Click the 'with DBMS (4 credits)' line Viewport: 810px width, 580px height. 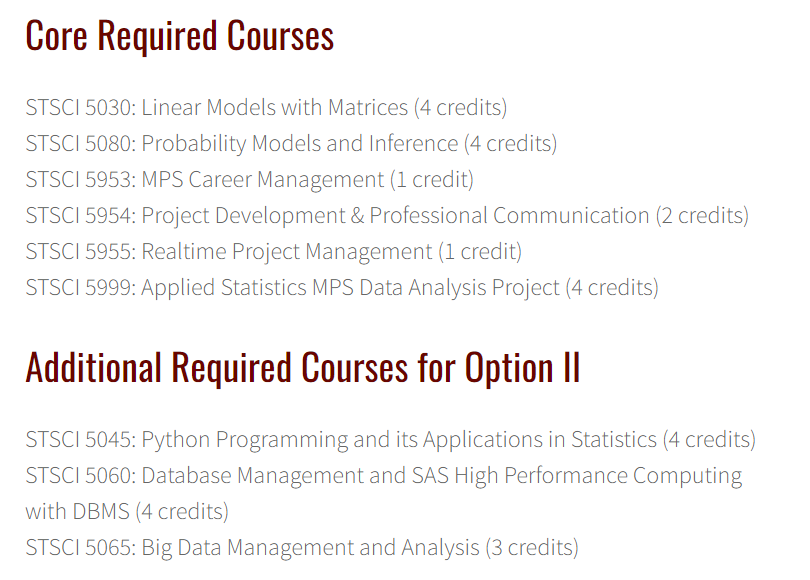127,512
